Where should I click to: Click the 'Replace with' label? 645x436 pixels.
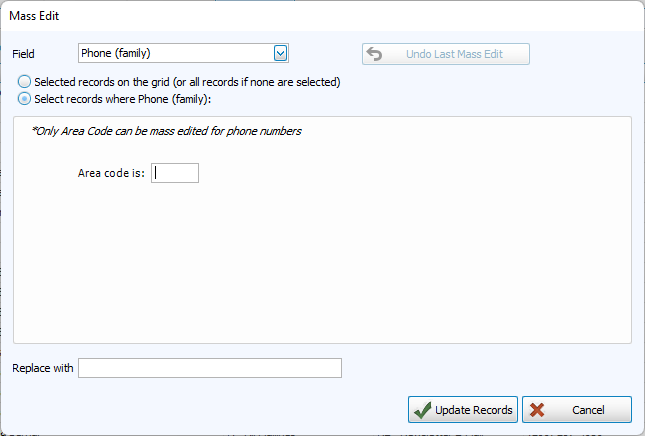(43, 368)
